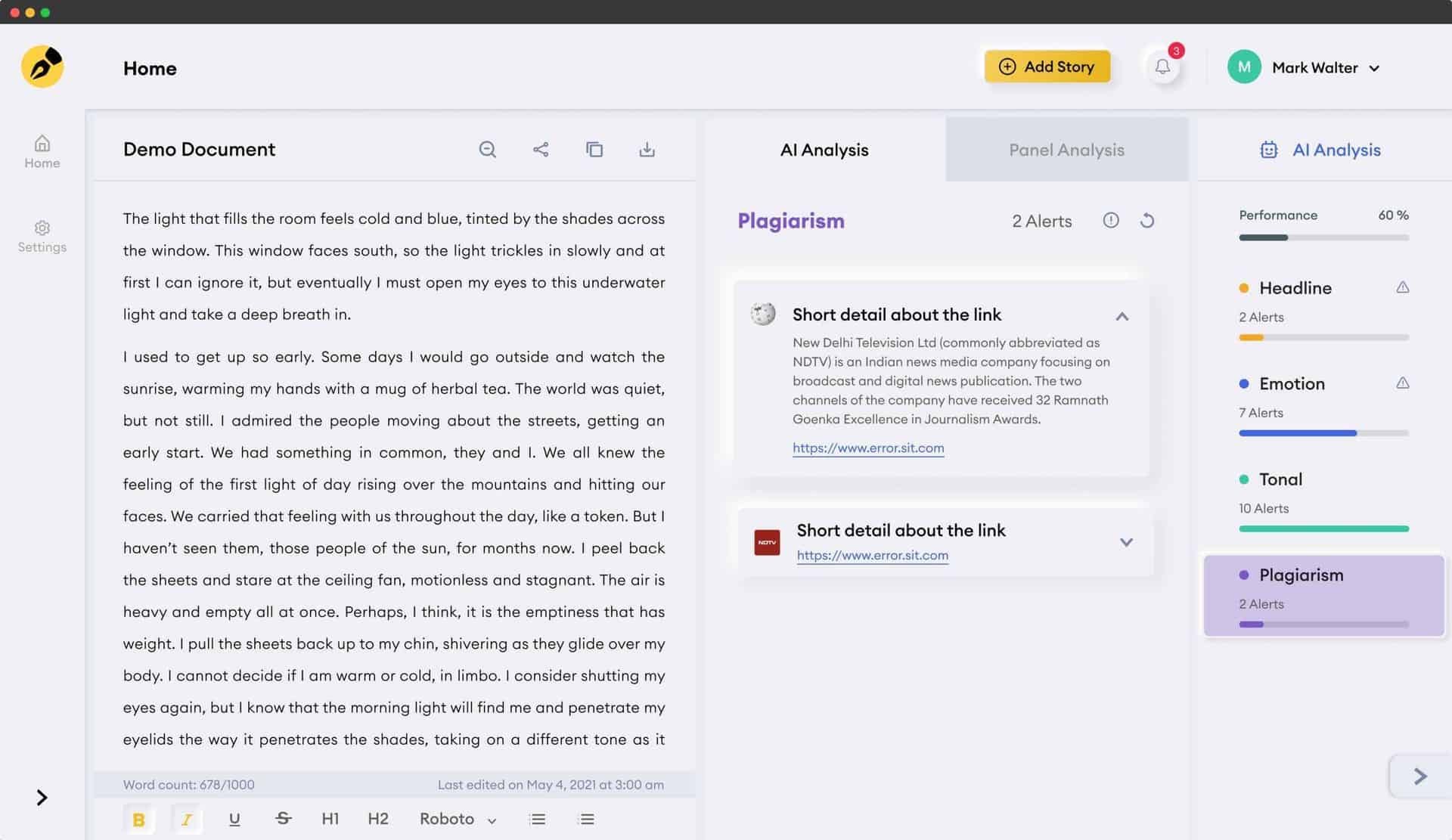Click the copy document icon
1452x840 pixels.
pos(594,150)
